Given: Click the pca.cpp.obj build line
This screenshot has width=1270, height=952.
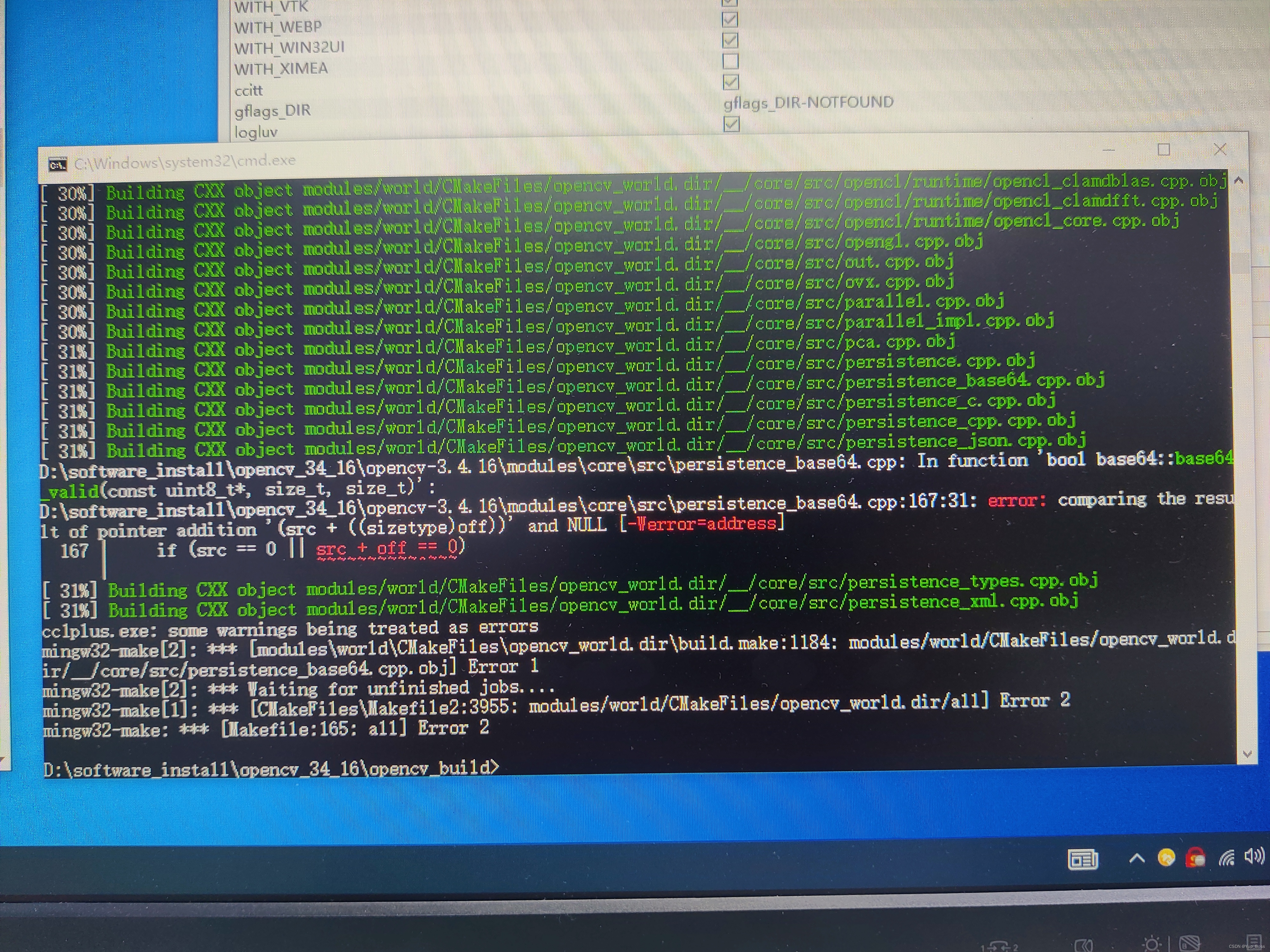Looking at the screenshot, I should pos(498,347).
